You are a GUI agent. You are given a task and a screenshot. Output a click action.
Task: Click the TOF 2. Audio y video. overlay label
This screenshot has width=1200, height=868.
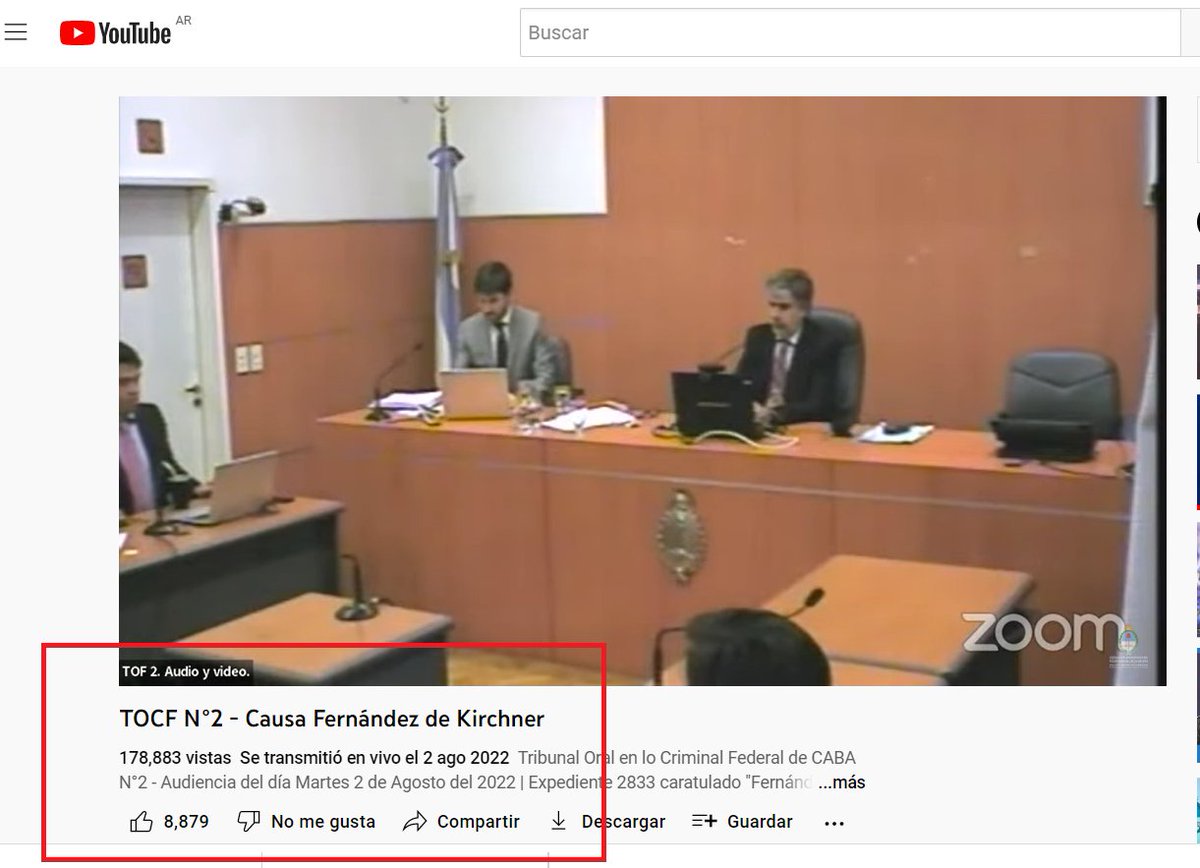186,672
